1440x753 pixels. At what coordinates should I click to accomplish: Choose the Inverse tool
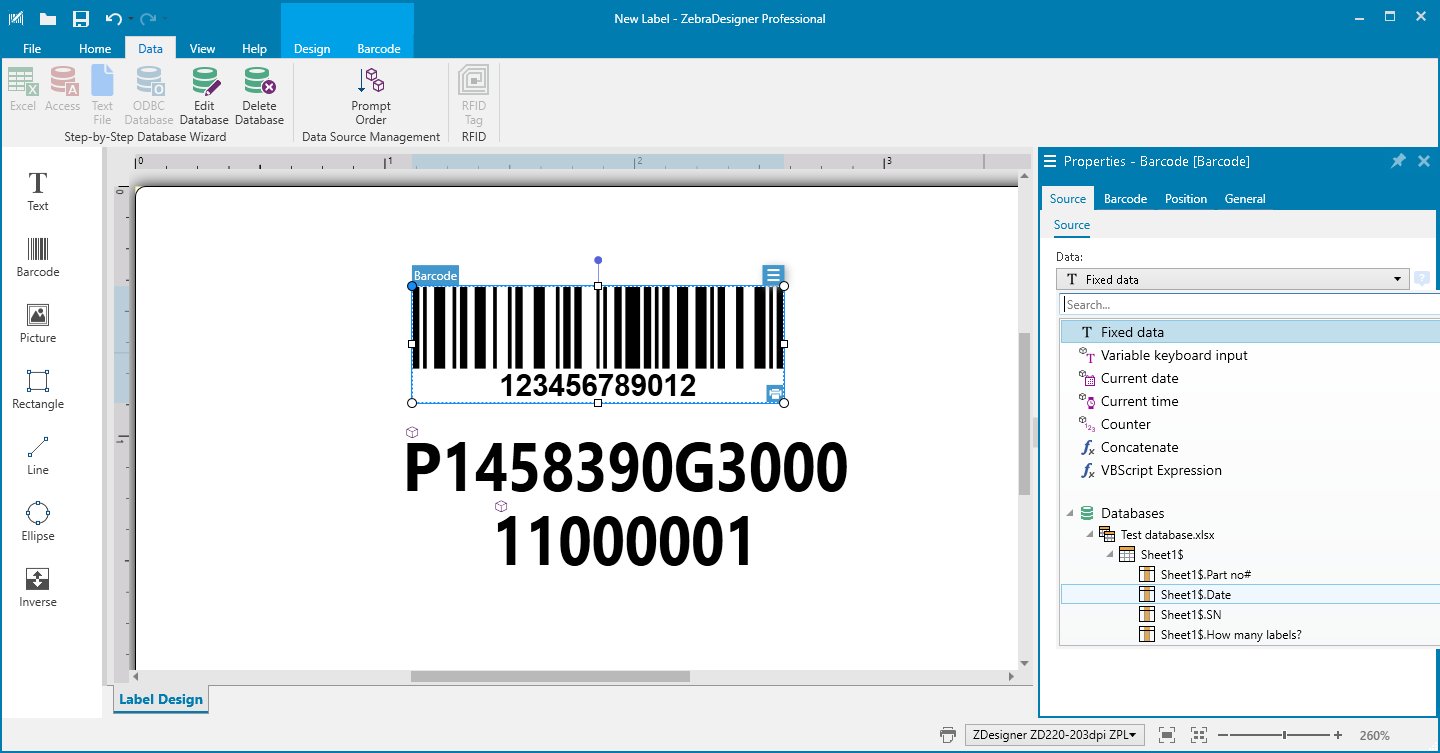click(x=38, y=587)
